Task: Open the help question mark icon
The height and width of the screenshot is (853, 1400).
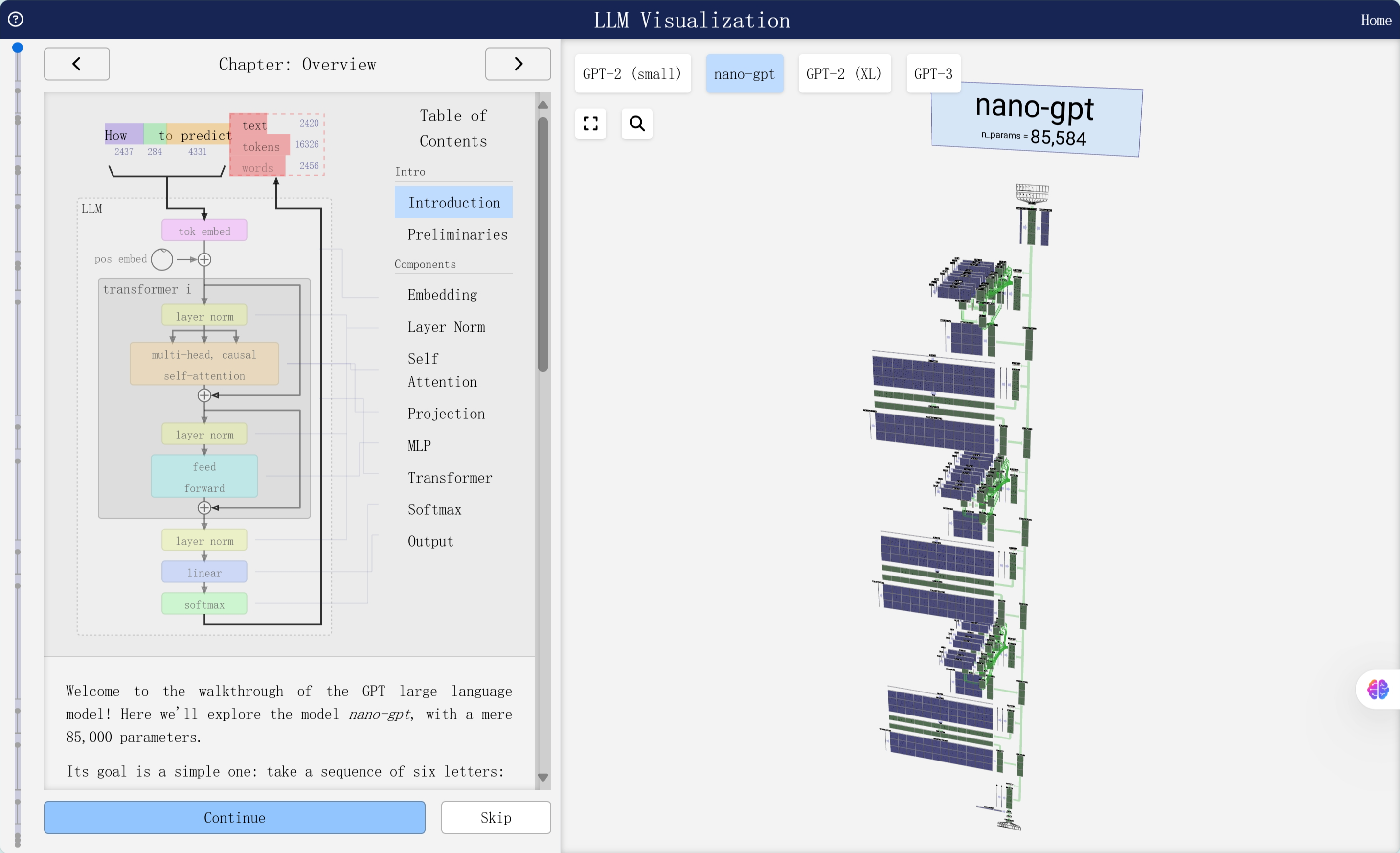Action: pos(16,19)
